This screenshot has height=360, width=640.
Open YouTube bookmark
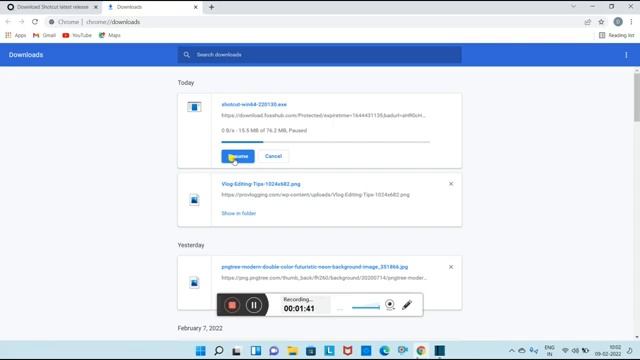[77, 36]
